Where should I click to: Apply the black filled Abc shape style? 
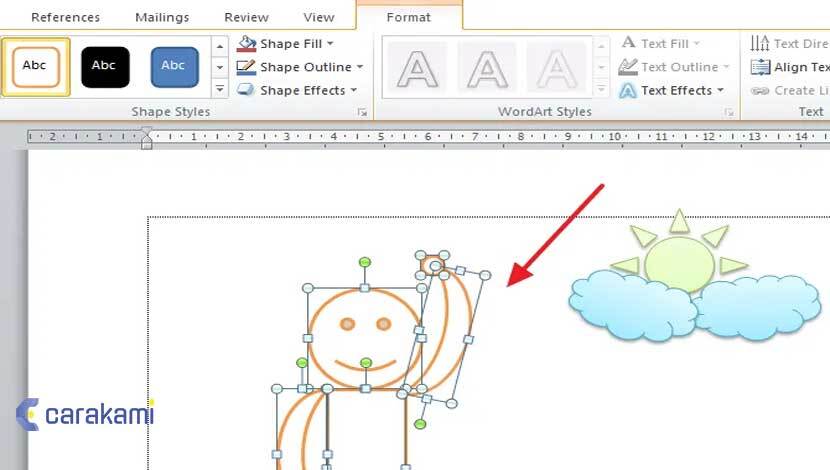[105, 67]
